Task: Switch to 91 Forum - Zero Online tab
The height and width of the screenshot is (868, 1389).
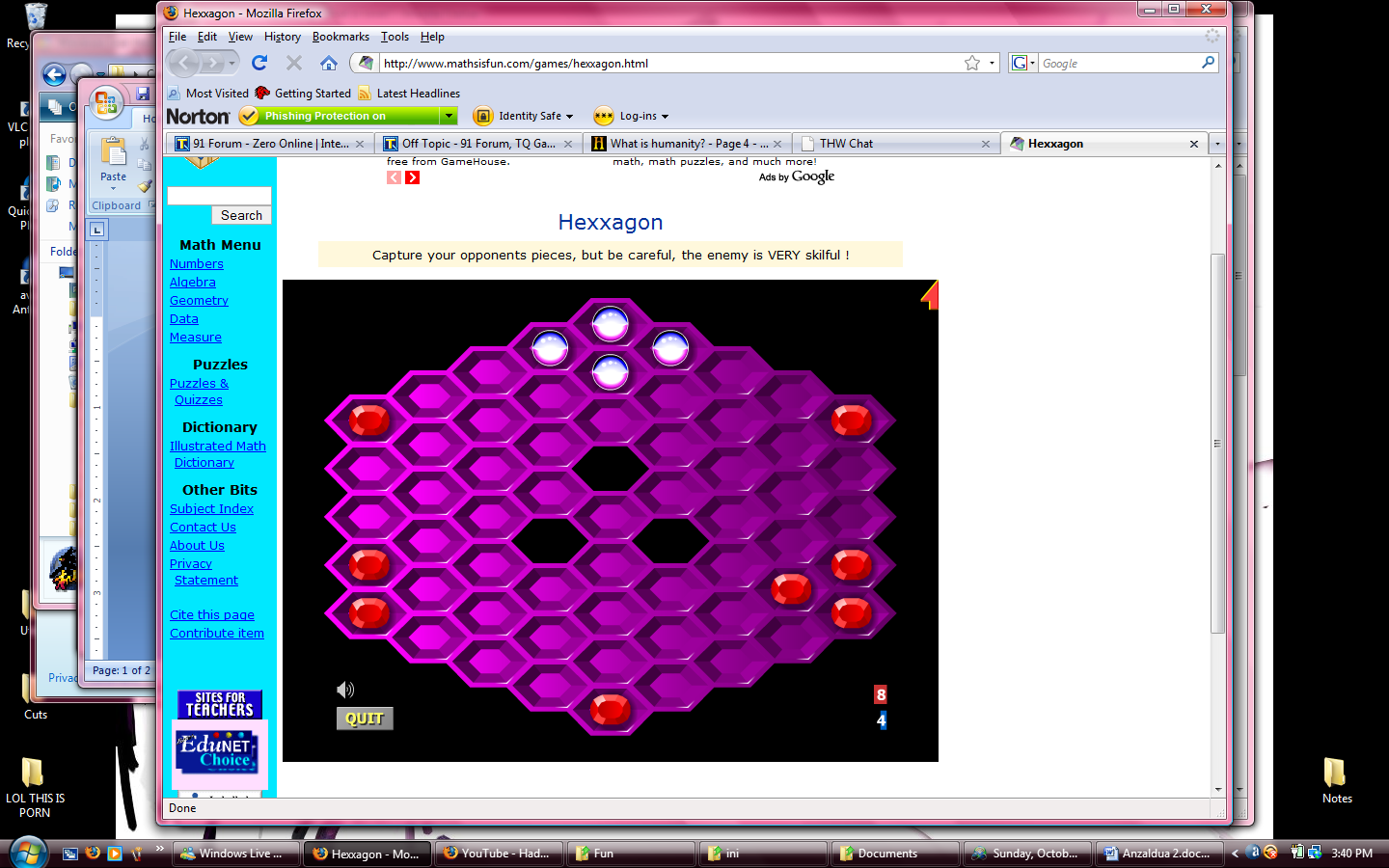Action: [x=270, y=144]
